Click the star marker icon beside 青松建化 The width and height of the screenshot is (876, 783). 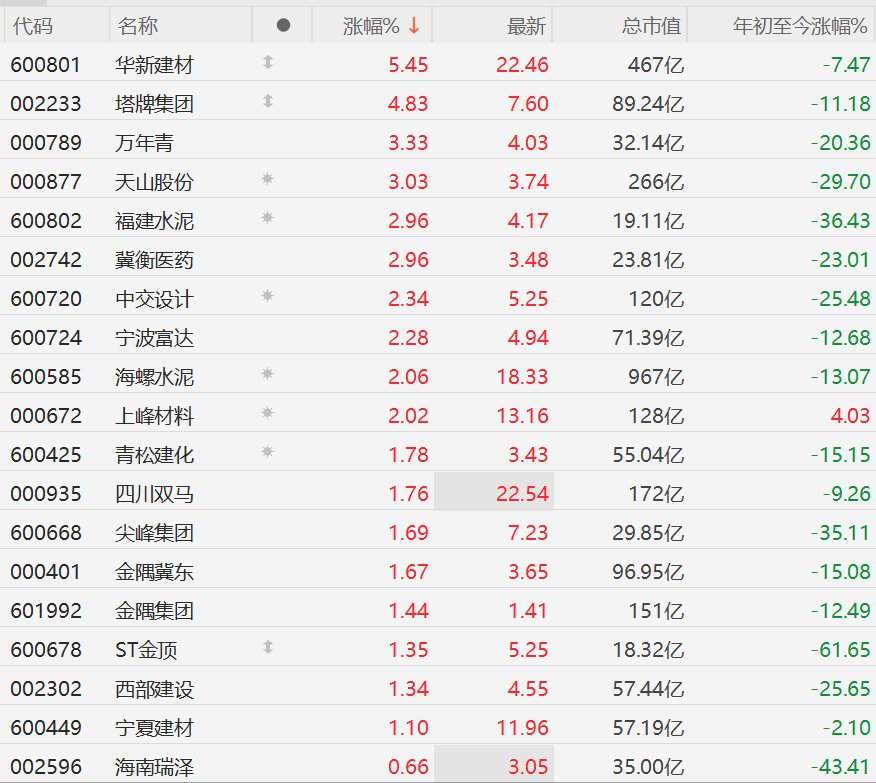(x=268, y=451)
